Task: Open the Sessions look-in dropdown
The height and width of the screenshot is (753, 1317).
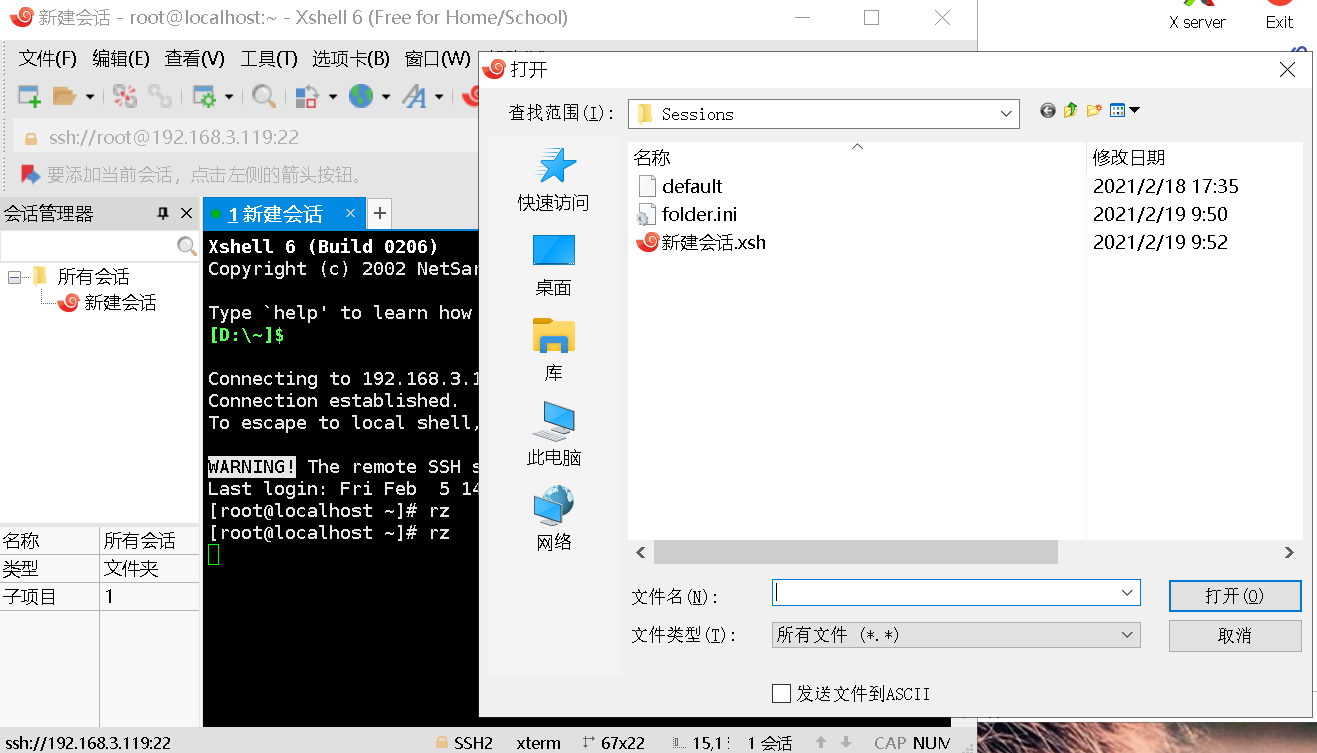Action: pyautogui.click(x=1006, y=114)
